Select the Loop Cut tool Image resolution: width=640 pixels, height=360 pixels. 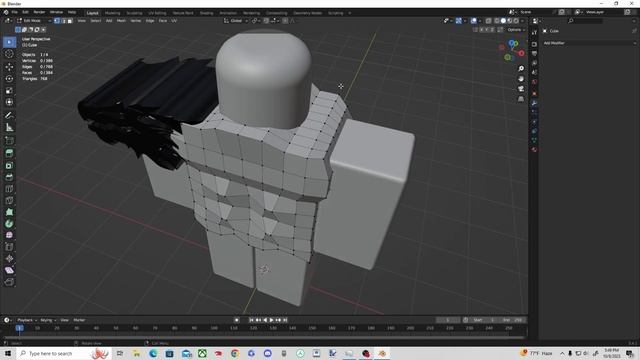pos(9,189)
